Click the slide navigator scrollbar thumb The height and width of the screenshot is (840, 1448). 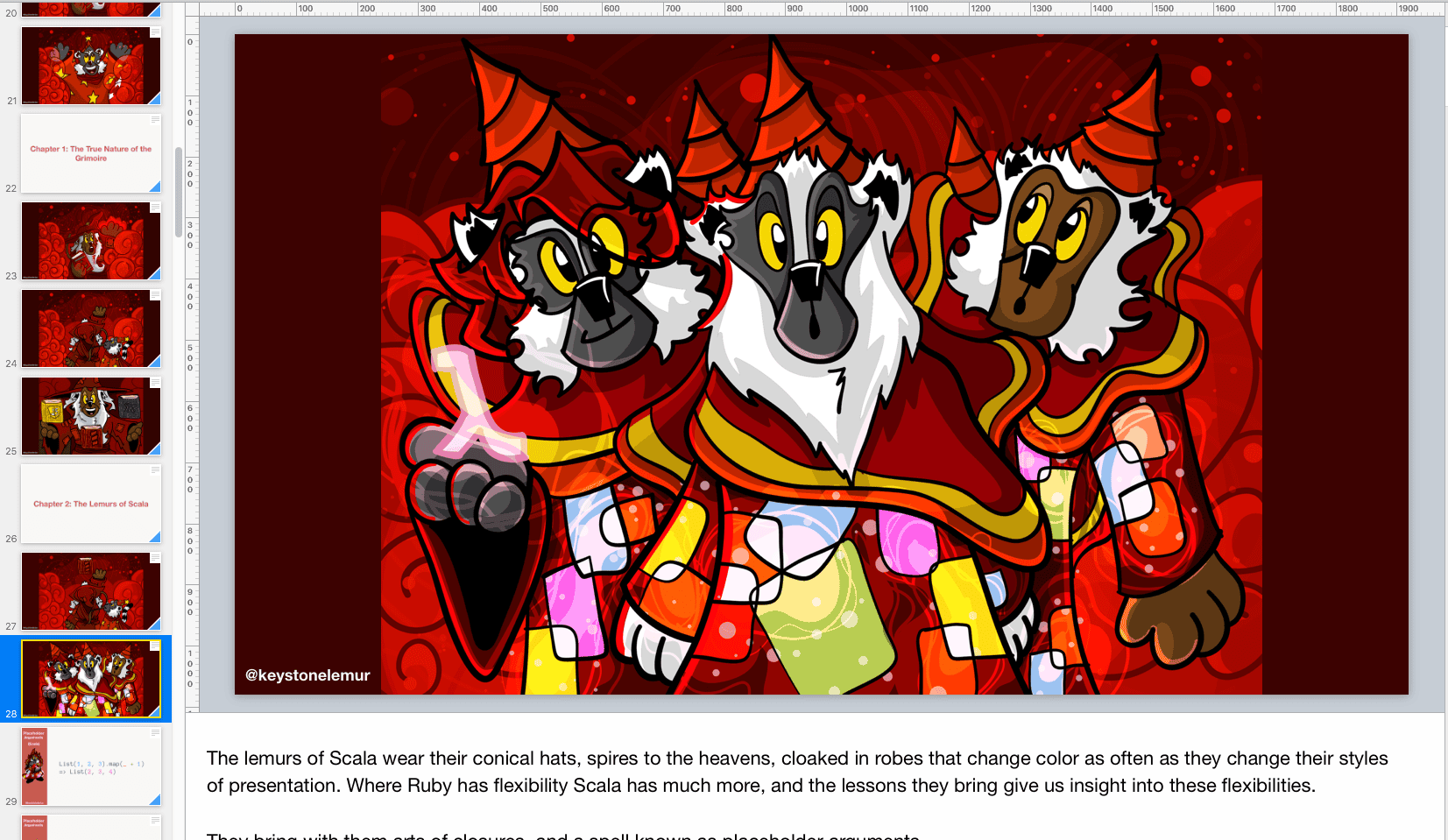point(179,192)
